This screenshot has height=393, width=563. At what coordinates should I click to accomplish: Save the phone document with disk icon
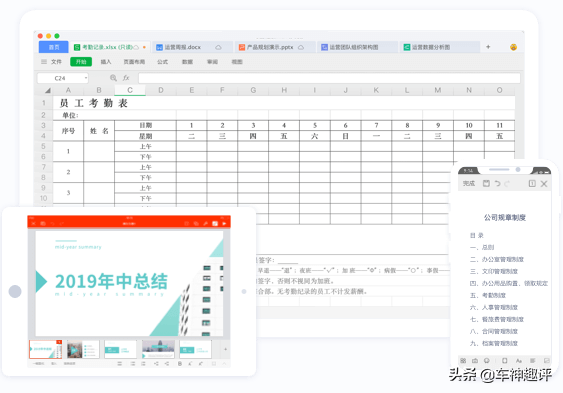[x=486, y=183]
